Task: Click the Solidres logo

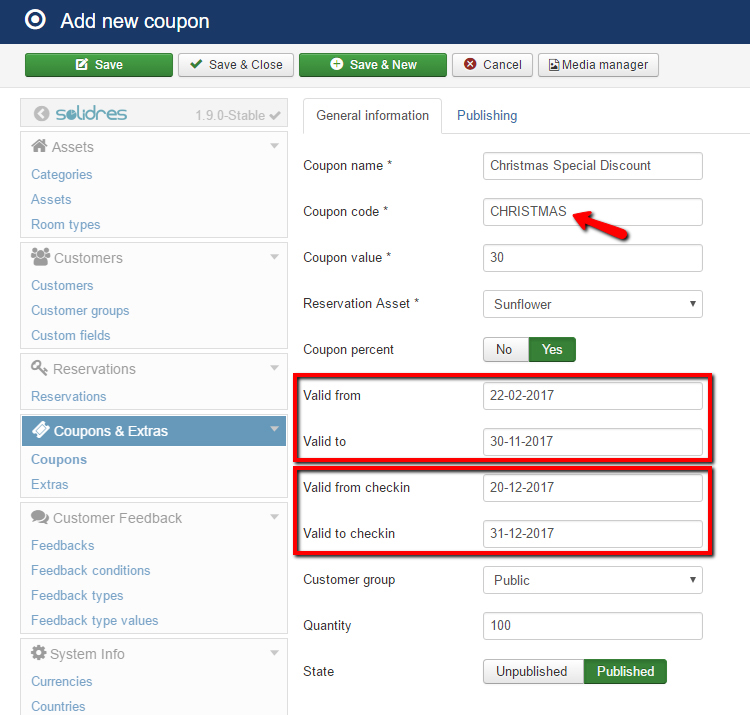Action: coord(91,114)
